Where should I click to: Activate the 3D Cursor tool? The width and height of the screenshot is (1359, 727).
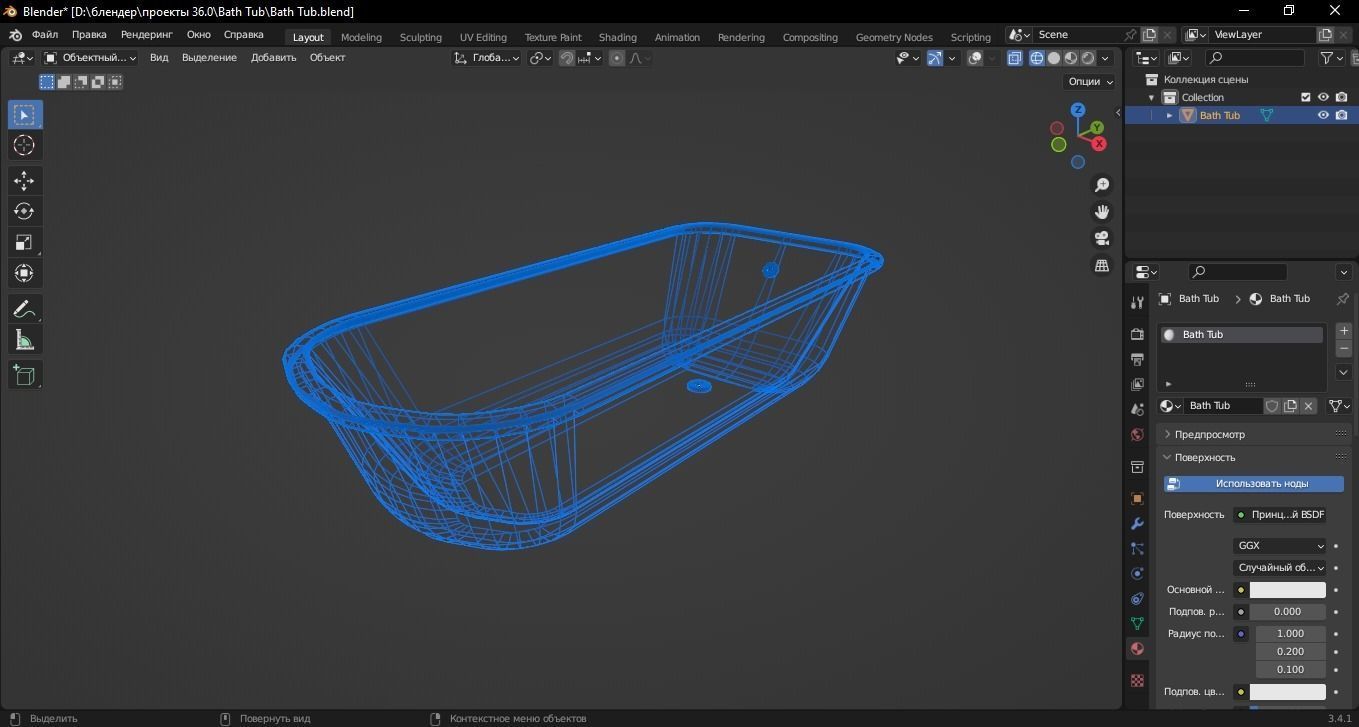25,146
